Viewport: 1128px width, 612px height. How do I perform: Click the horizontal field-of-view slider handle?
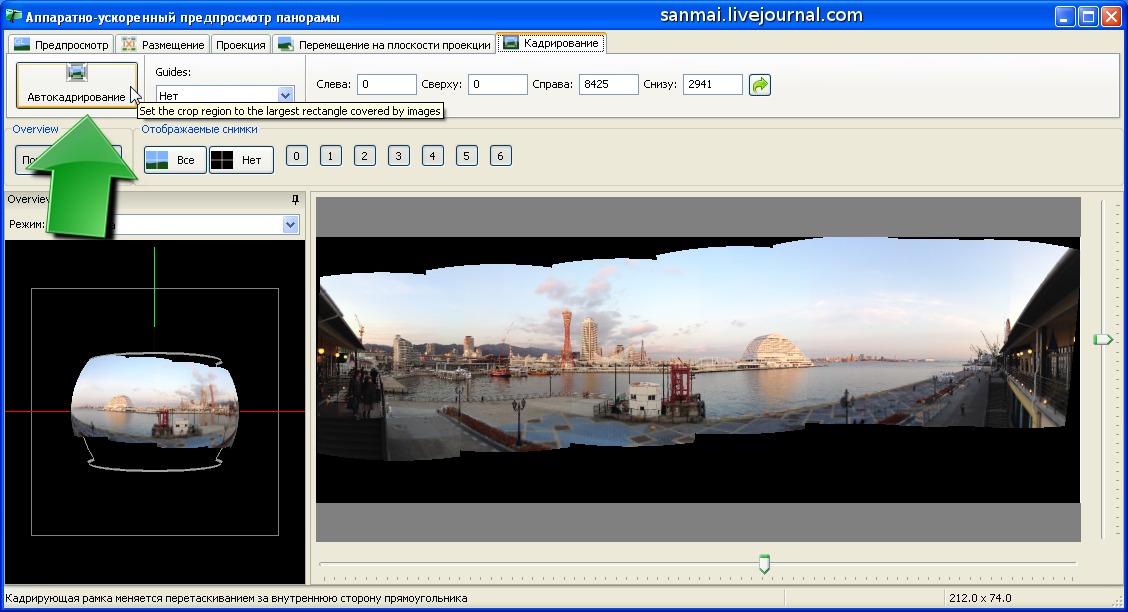tap(764, 564)
